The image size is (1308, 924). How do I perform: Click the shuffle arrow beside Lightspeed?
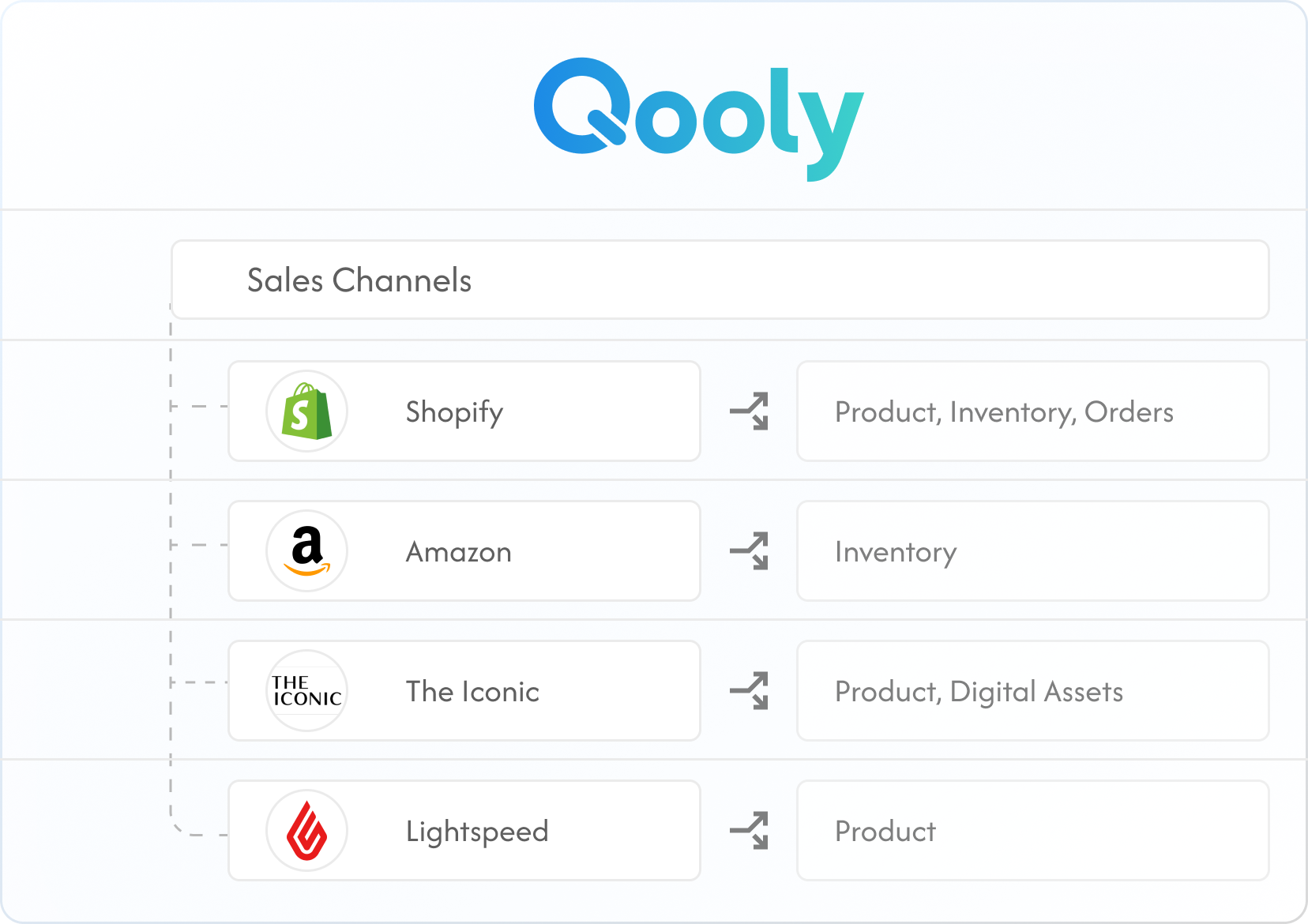pos(750,831)
